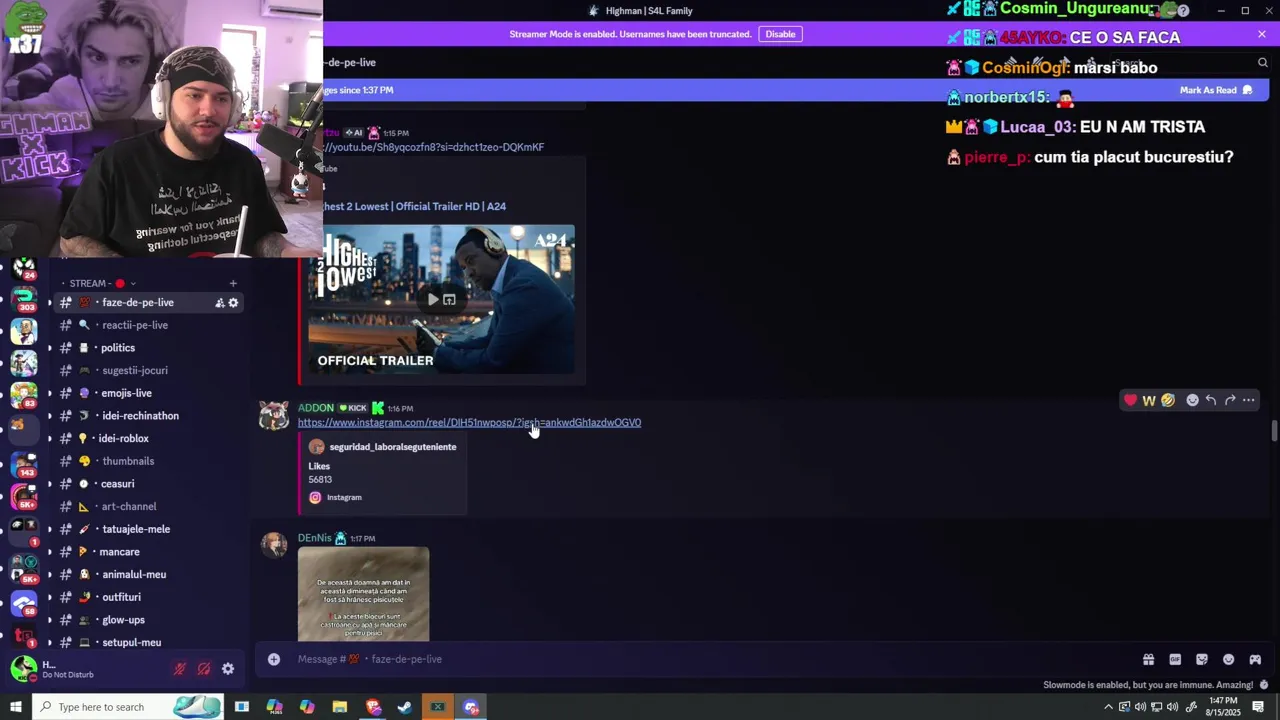This screenshot has width=1280, height=720.
Task: Open DEnNis's posted image thumbnail
Action: point(363,594)
